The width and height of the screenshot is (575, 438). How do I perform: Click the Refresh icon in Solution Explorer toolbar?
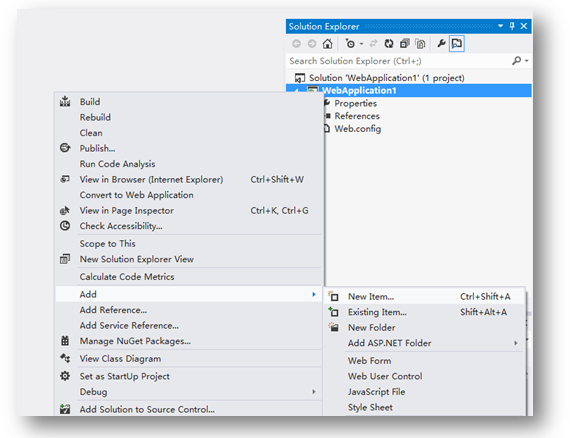tap(389, 44)
